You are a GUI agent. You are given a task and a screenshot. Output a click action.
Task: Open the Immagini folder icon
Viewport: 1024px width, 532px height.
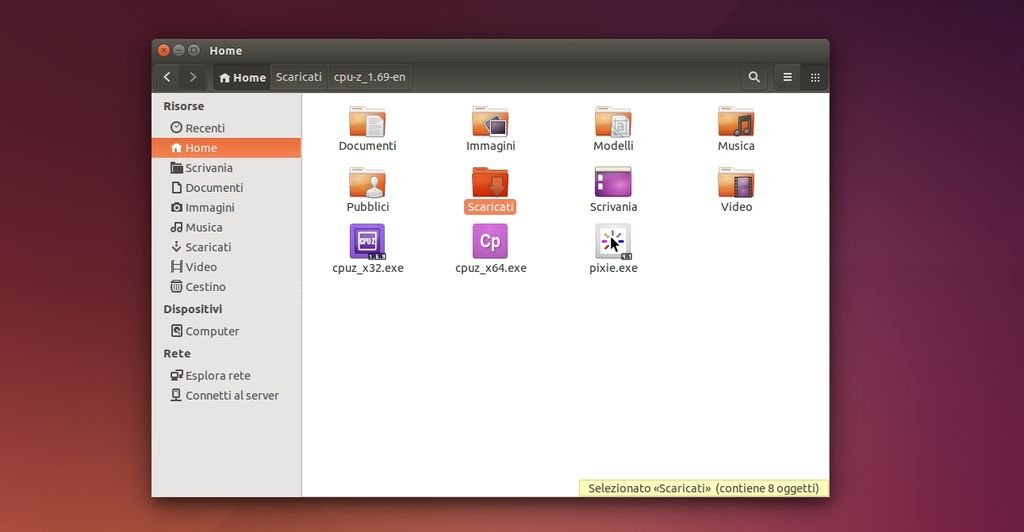pyautogui.click(x=490, y=122)
